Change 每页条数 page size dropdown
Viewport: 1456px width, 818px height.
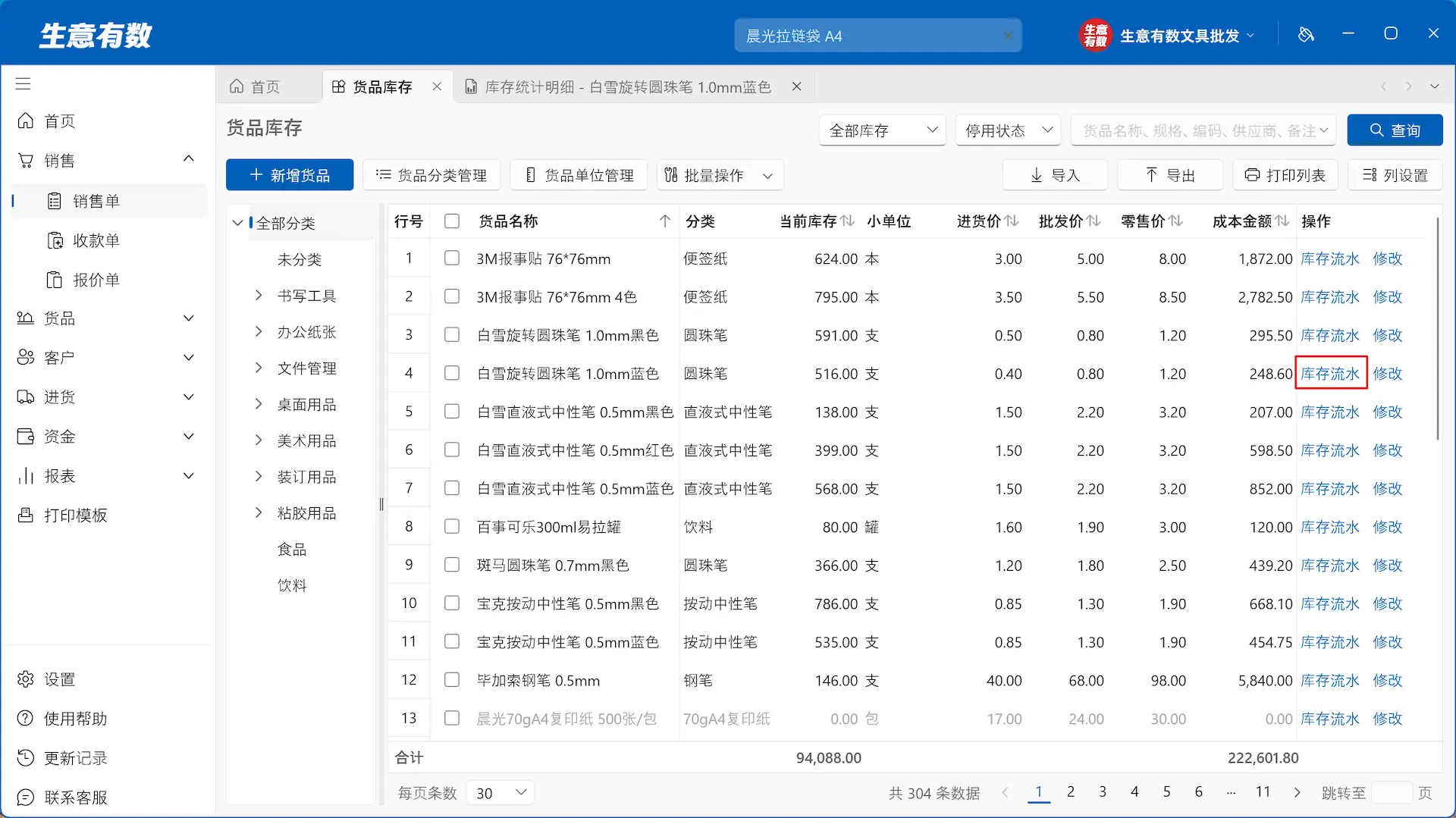500,793
